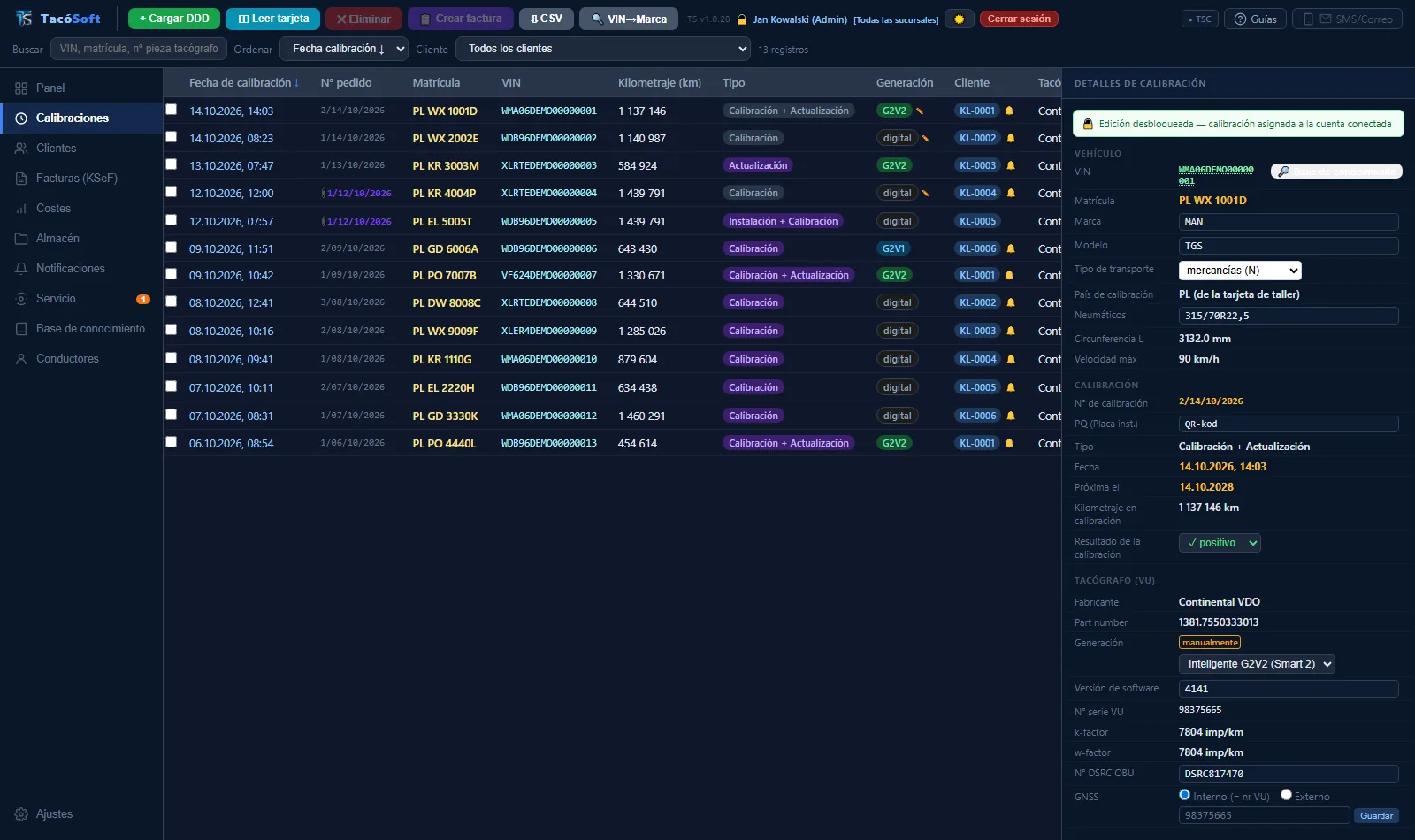1415x840 pixels.
Task: Open the Inteligente G2V2 generation dropdown
Action: pos(1257,664)
